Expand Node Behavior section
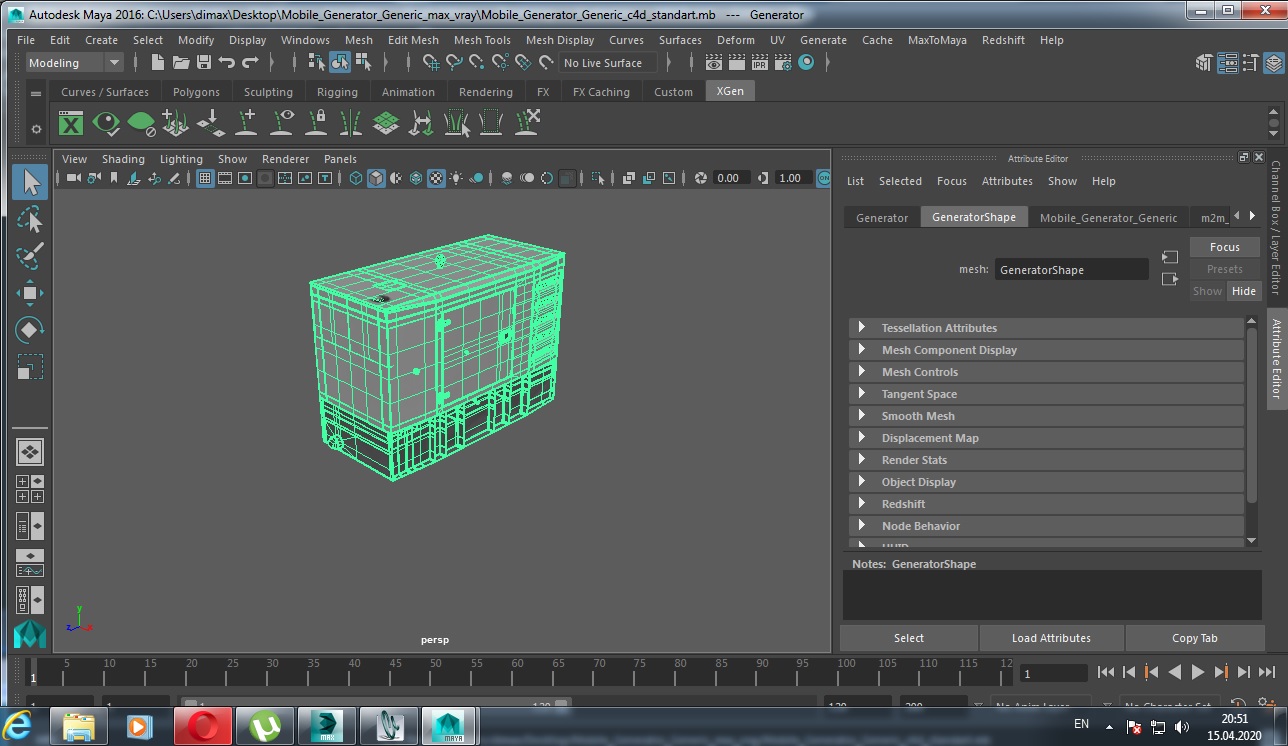1288x746 pixels. pyautogui.click(x=1047, y=526)
